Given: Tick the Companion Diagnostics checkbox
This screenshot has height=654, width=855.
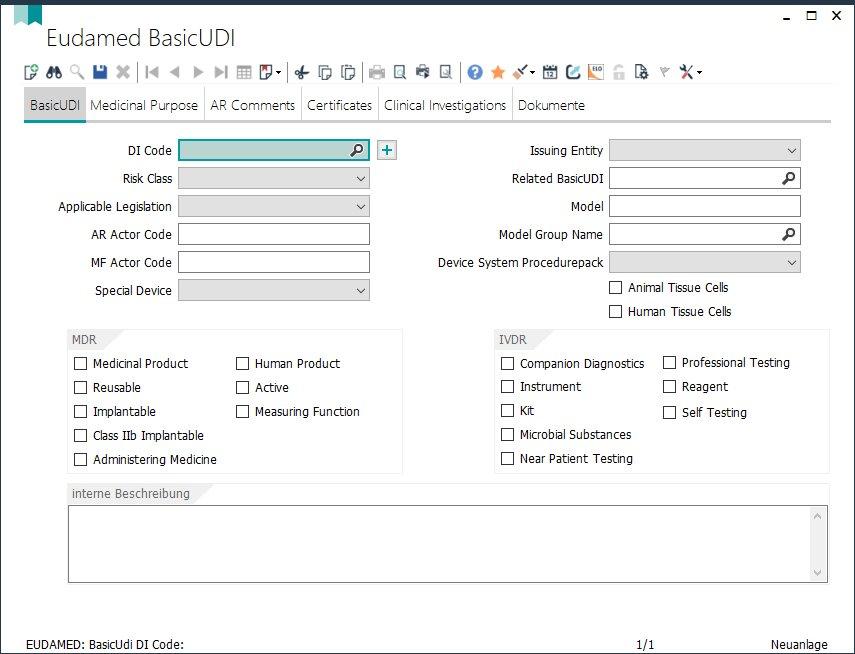Looking at the screenshot, I should tap(507, 363).
